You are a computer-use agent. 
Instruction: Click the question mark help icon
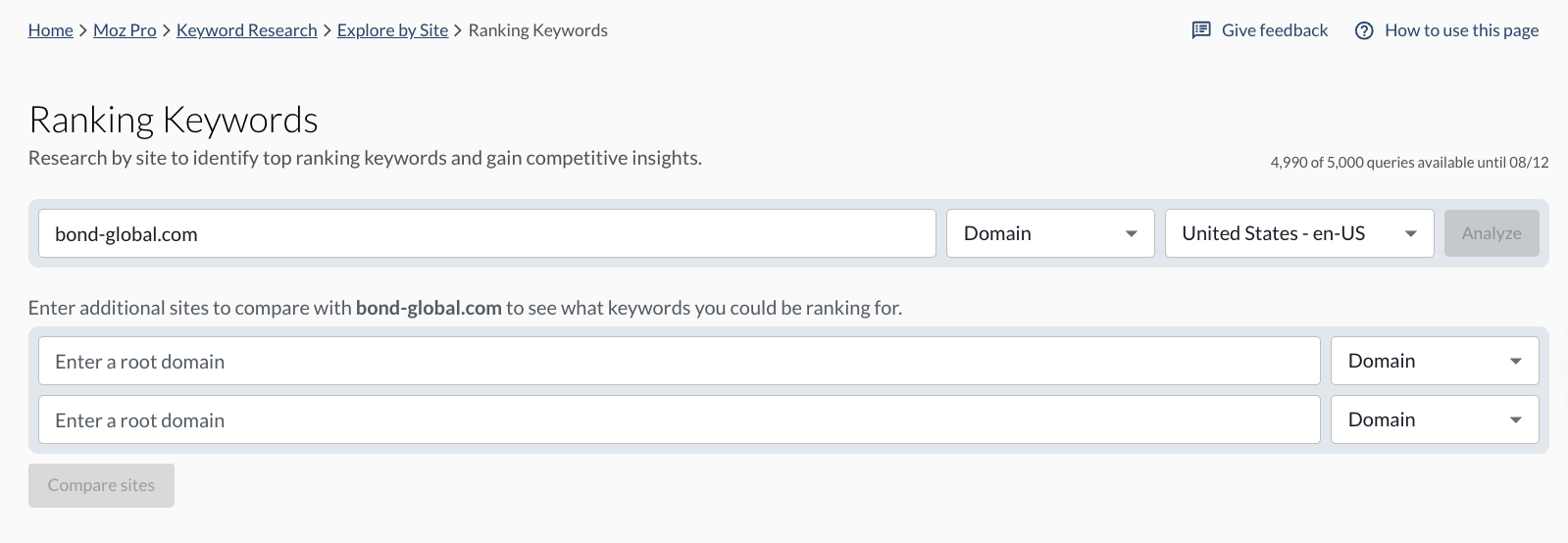[x=1364, y=30]
